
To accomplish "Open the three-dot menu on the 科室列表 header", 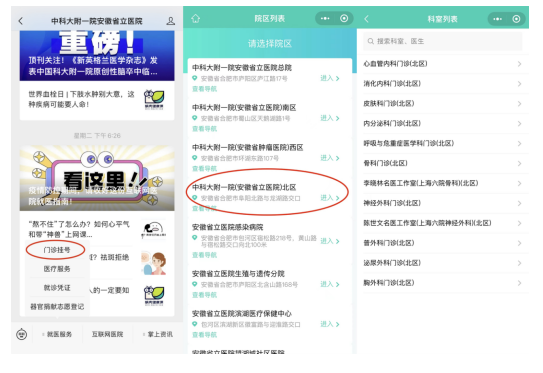I will click(x=498, y=19).
